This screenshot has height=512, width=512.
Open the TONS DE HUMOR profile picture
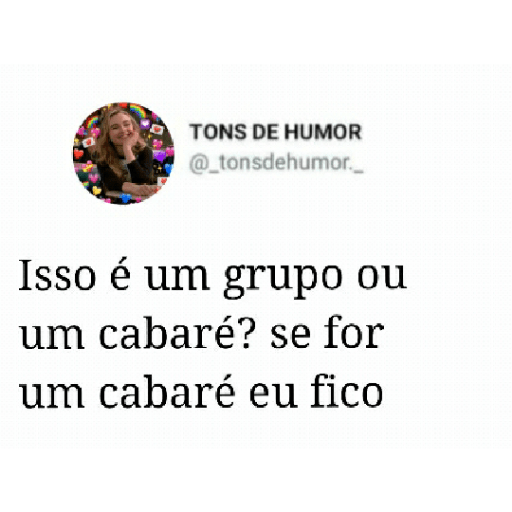[x=123, y=153]
